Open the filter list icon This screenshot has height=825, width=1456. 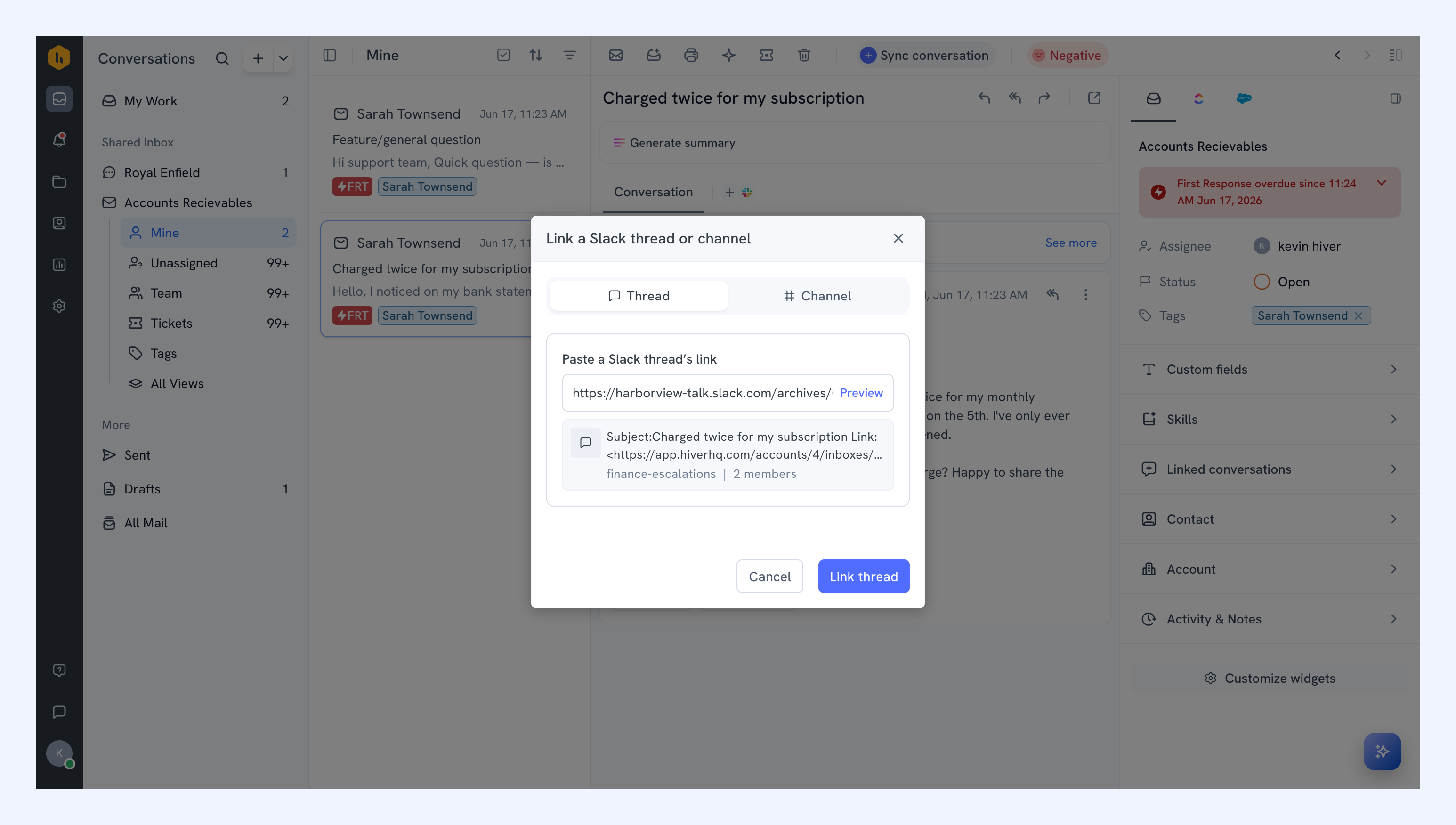(569, 55)
